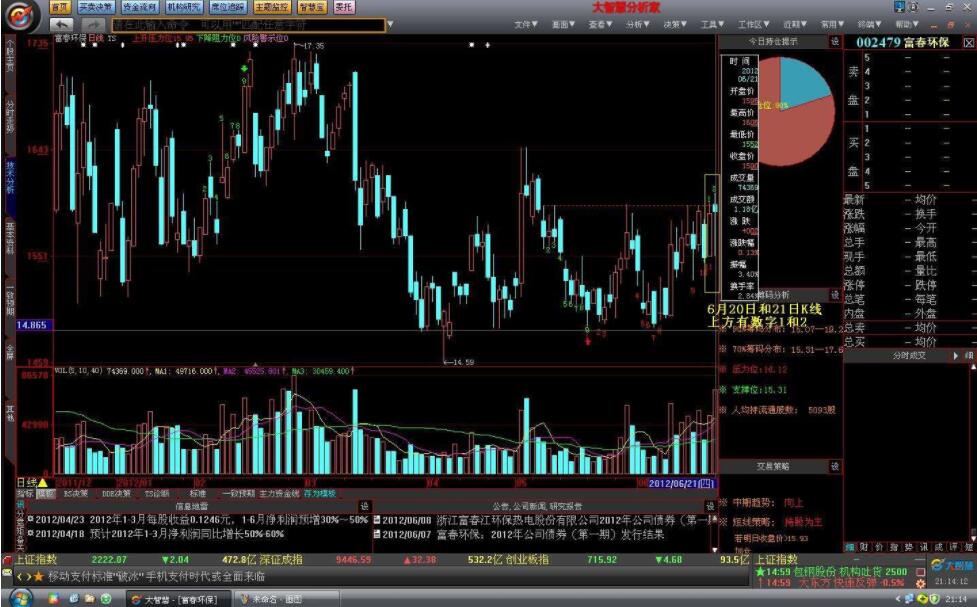Click document icon for 2012/06/08 announcement
977x607 pixels.
coord(377,520)
